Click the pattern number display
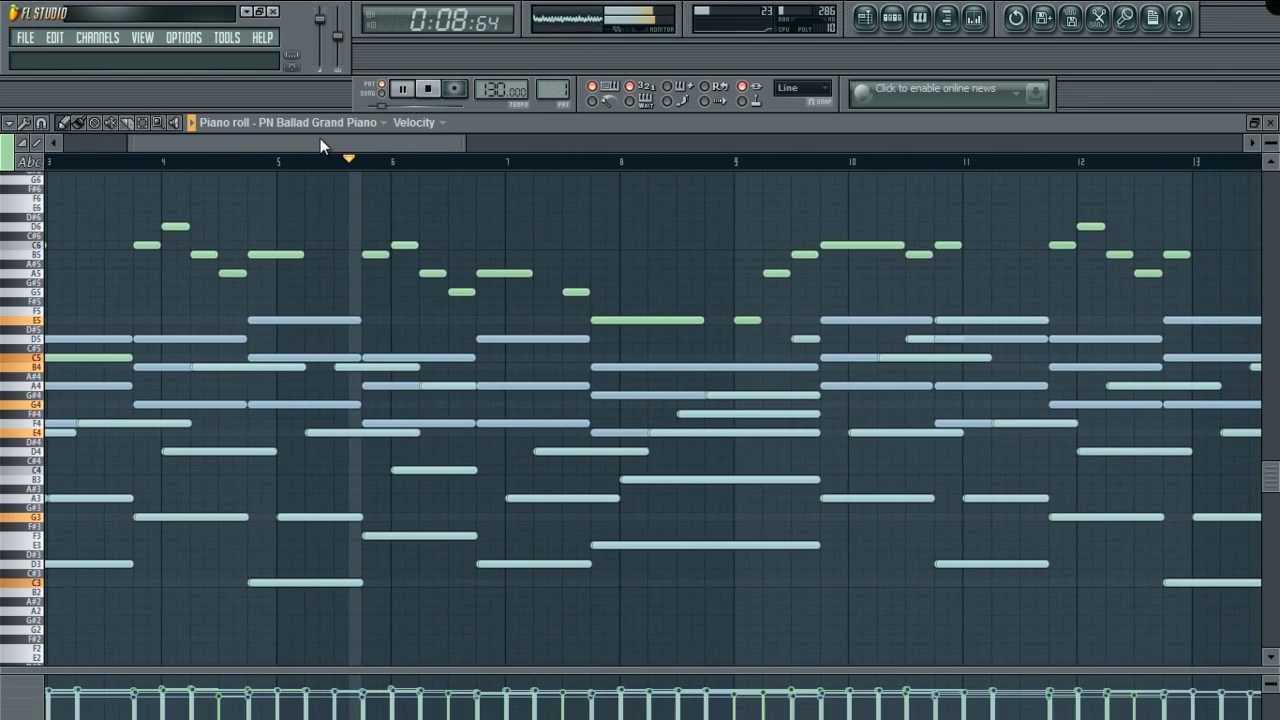 click(553, 89)
